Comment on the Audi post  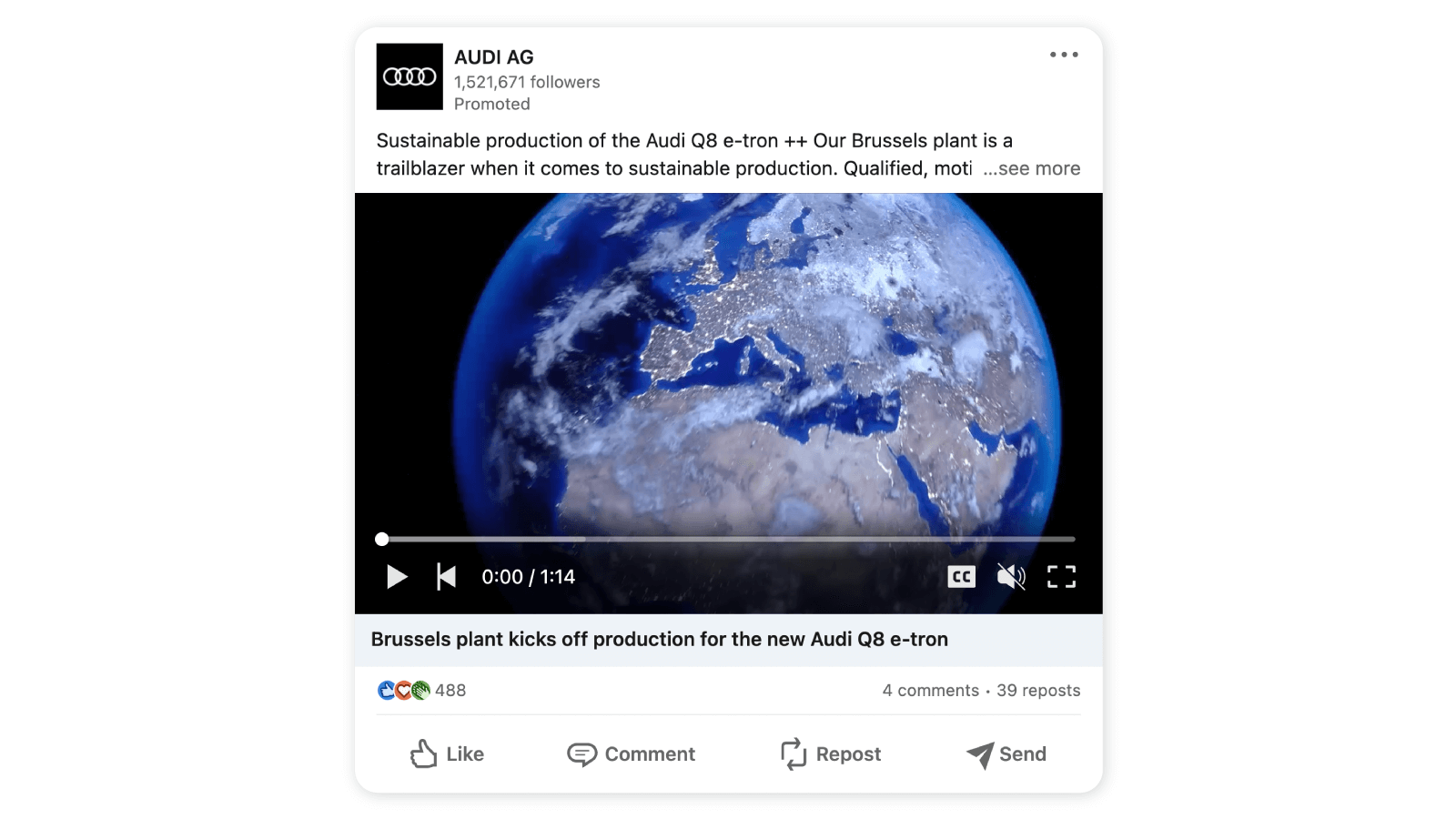[x=631, y=754]
